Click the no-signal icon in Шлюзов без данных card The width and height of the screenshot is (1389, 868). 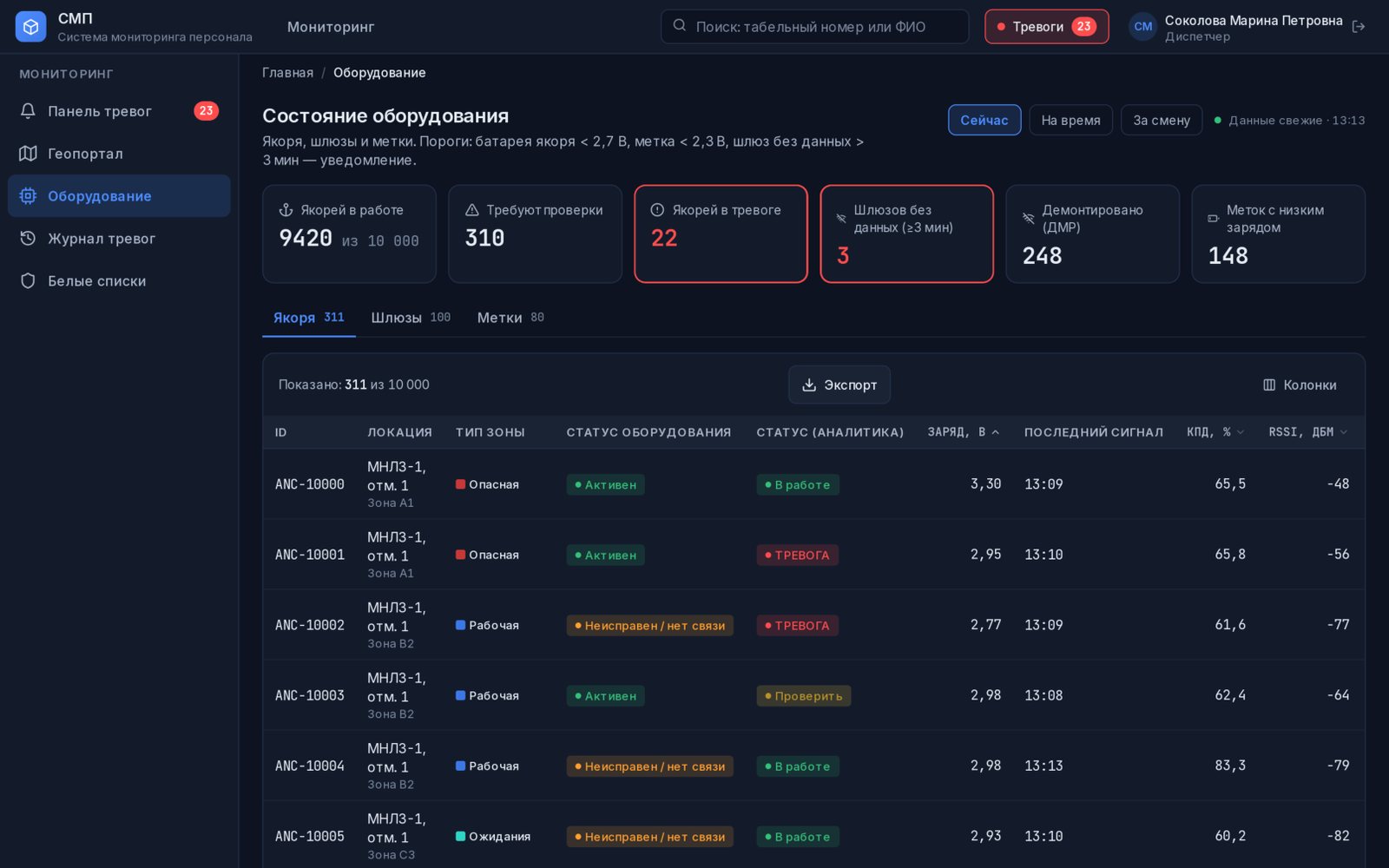click(840, 219)
